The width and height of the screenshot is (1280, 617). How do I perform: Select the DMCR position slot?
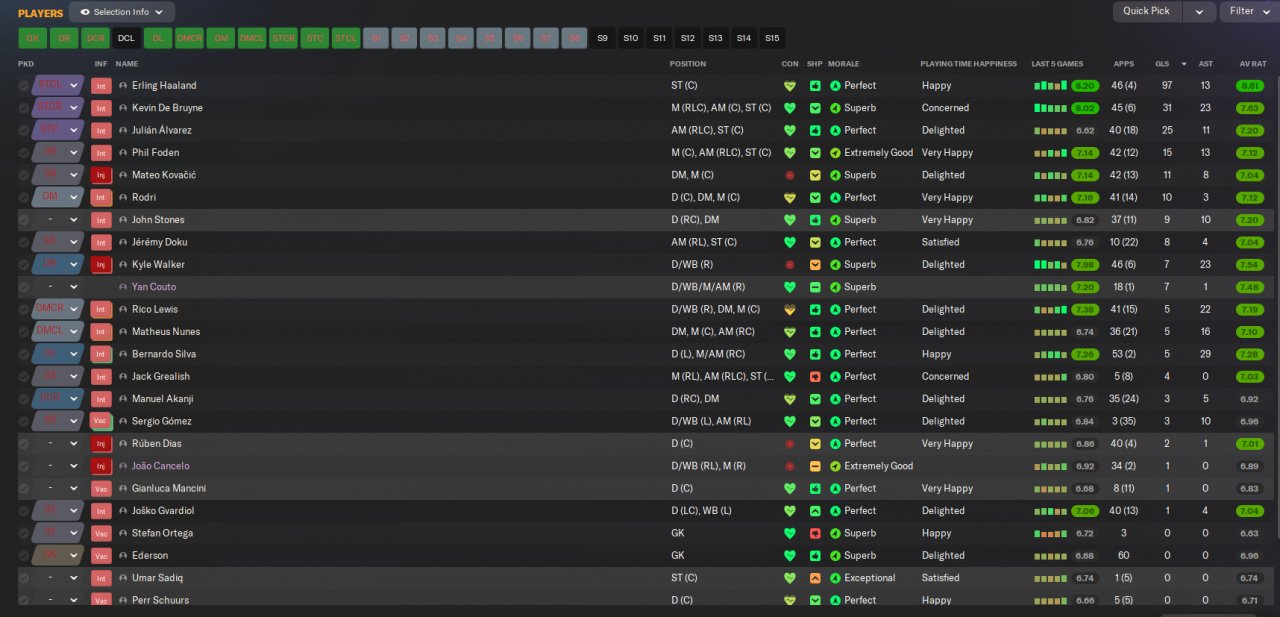pyautogui.click(x=189, y=38)
